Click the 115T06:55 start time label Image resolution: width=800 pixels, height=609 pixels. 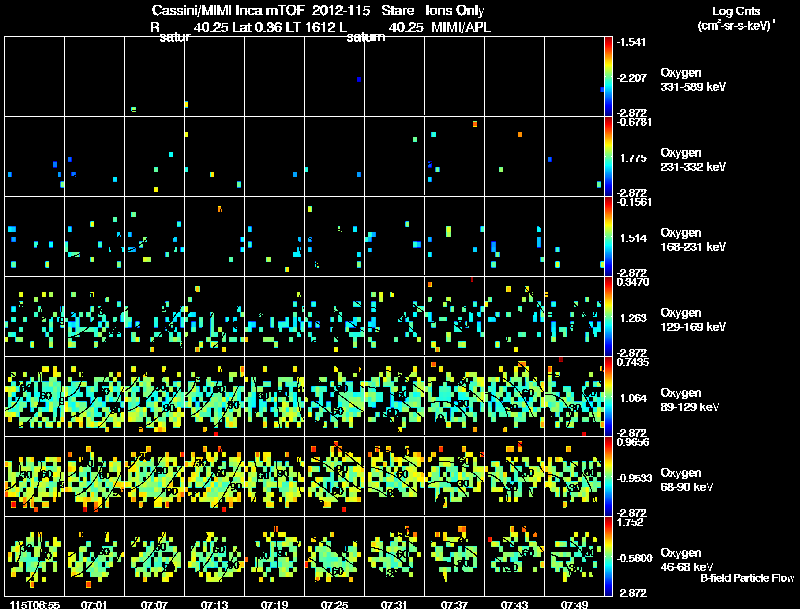tap(35, 605)
